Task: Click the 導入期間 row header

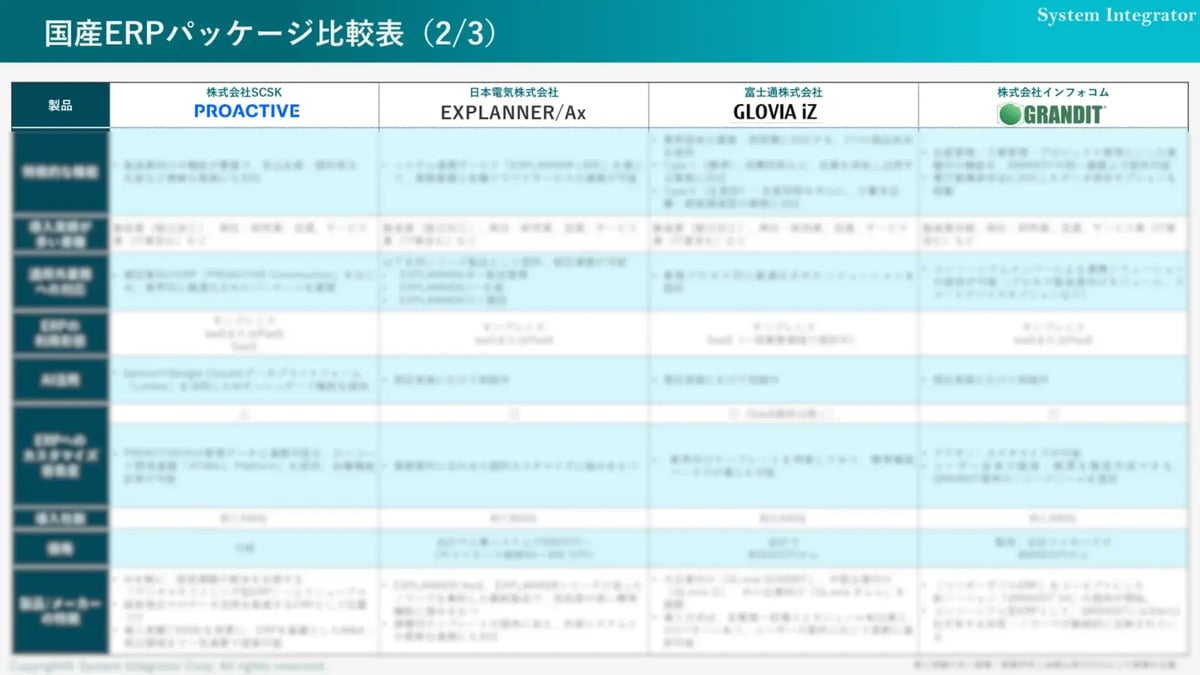Action: [x=60, y=519]
